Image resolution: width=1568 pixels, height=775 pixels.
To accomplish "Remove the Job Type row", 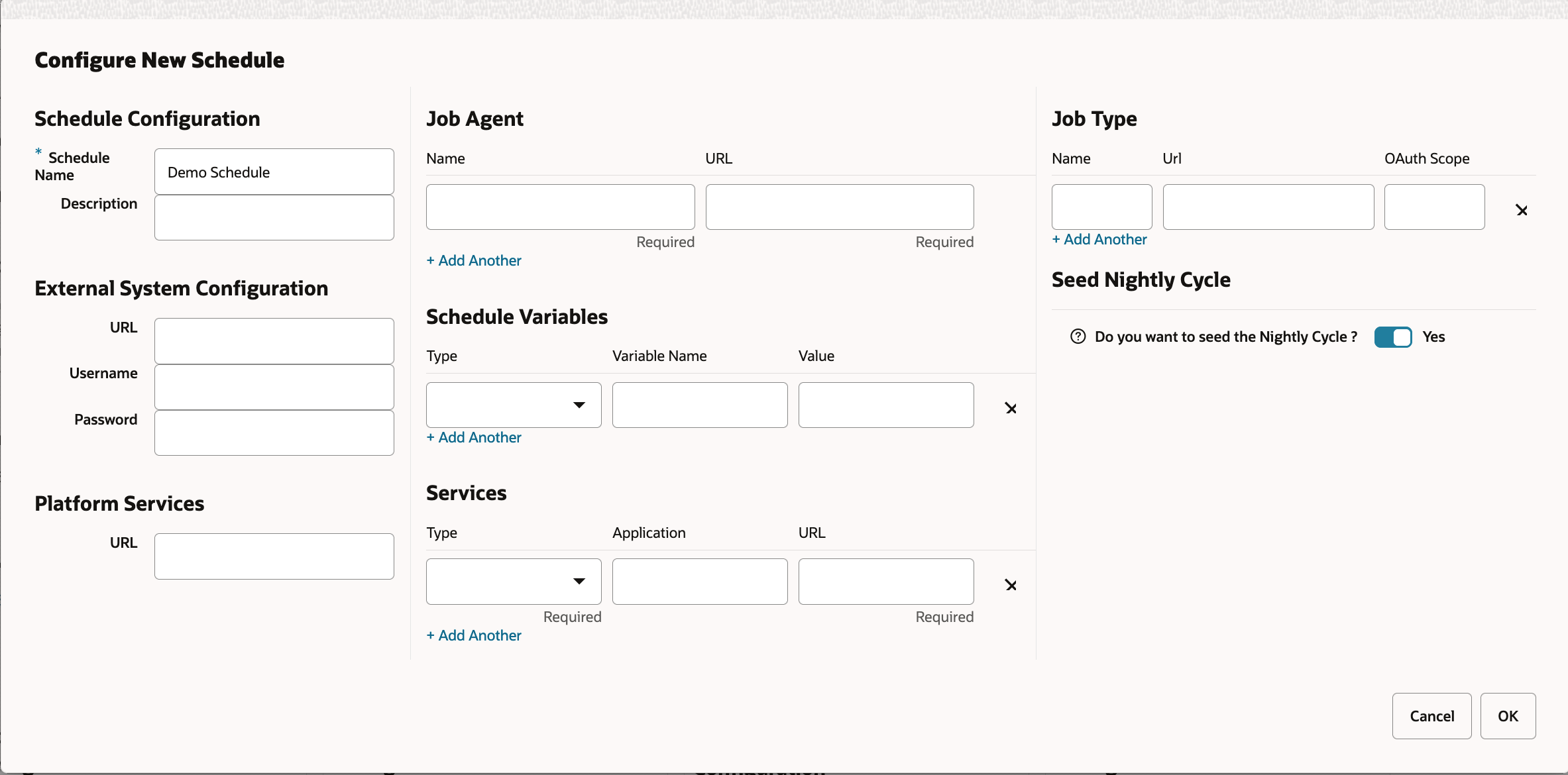I will tap(1522, 210).
